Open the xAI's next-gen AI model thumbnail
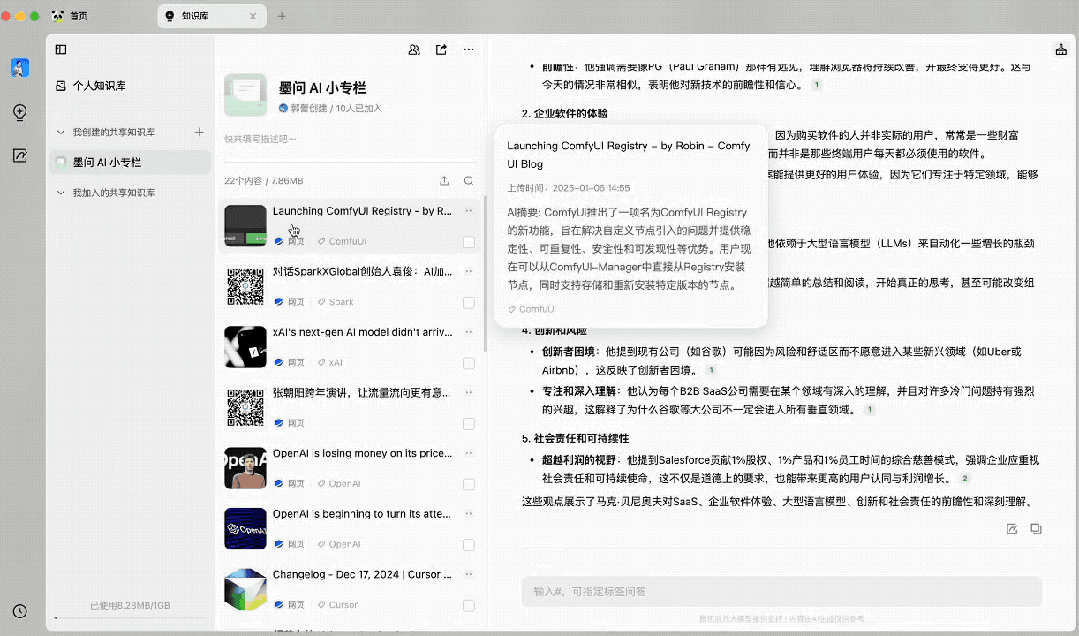This screenshot has height=636, width=1079. pyautogui.click(x=245, y=347)
